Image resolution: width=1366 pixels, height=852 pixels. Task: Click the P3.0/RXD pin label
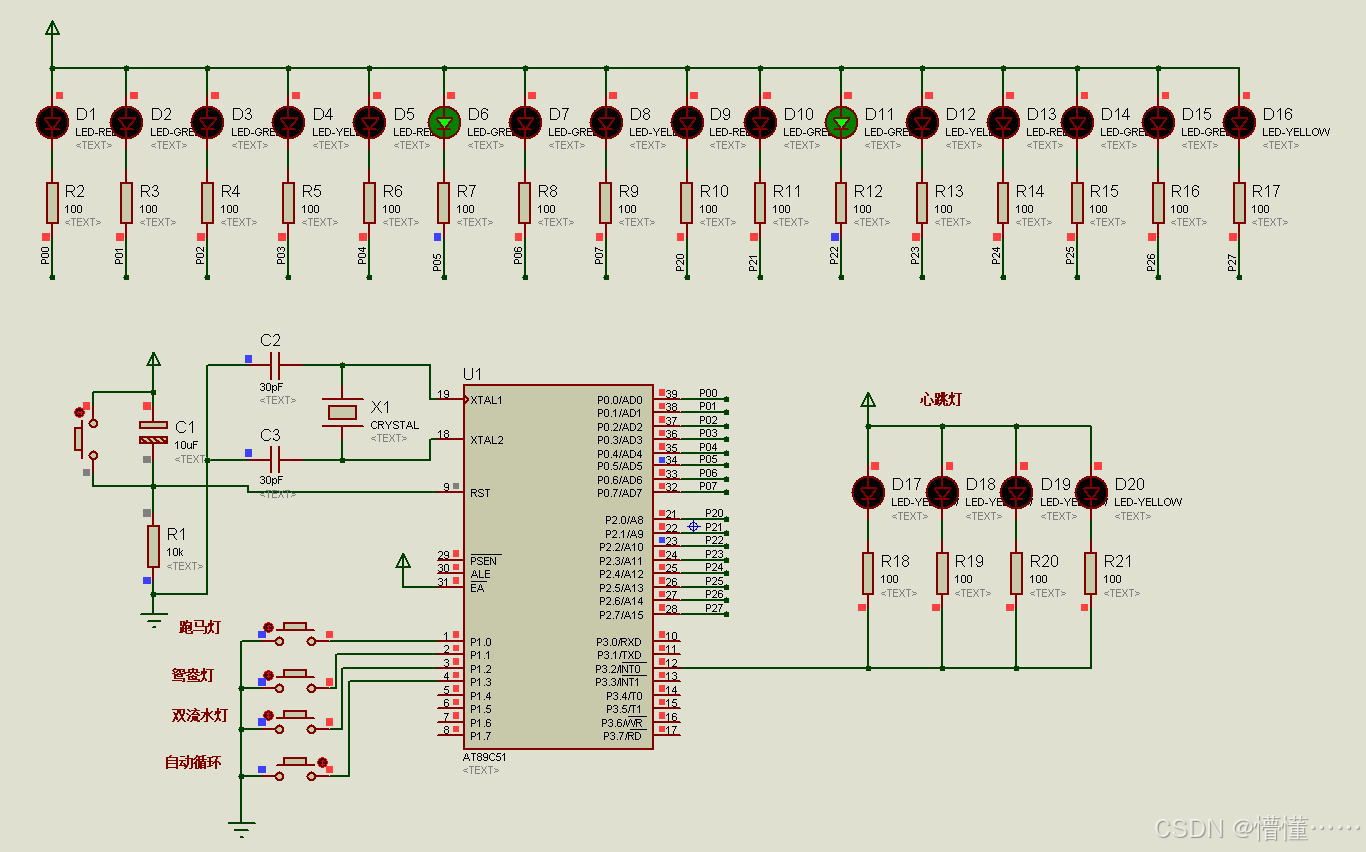click(620, 642)
